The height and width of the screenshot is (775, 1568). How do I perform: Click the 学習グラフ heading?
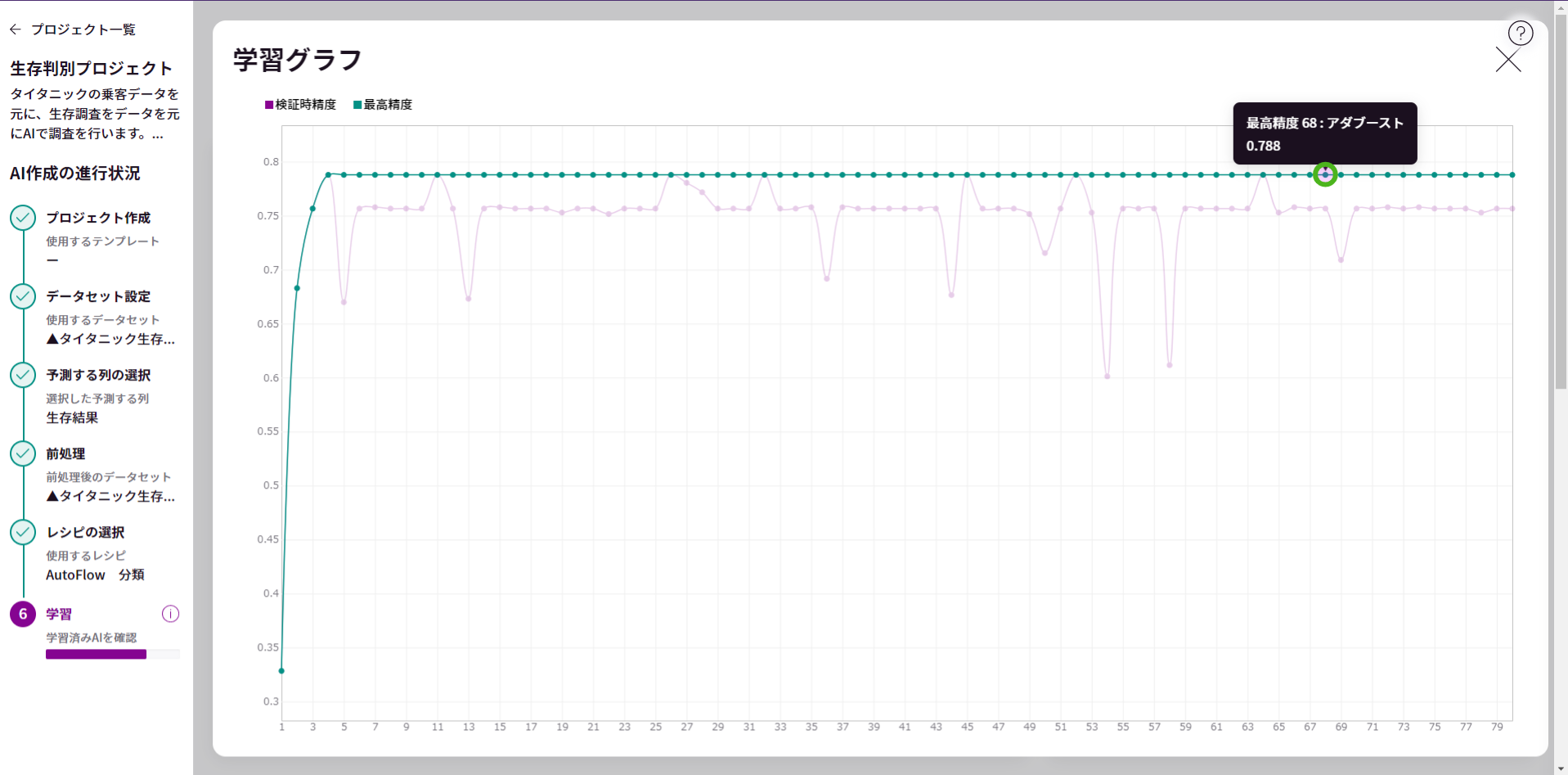coord(298,60)
